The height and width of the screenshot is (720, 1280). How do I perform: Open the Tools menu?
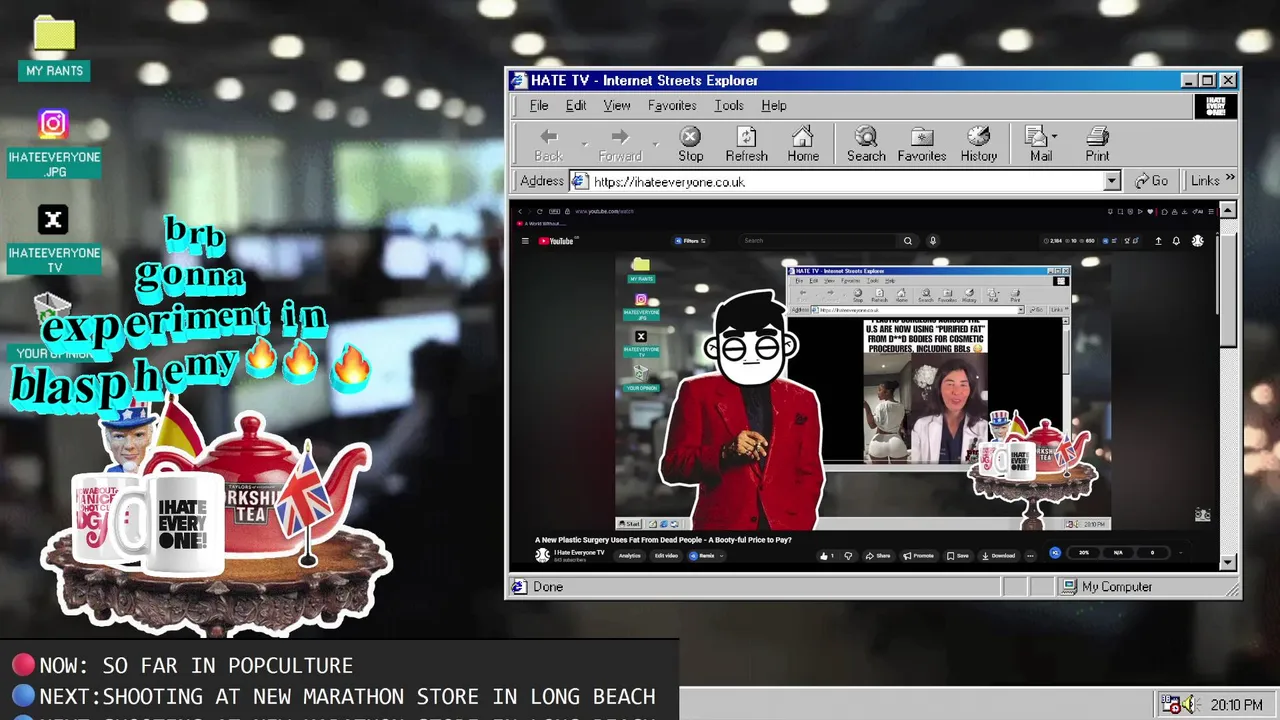click(x=729, y=106)
